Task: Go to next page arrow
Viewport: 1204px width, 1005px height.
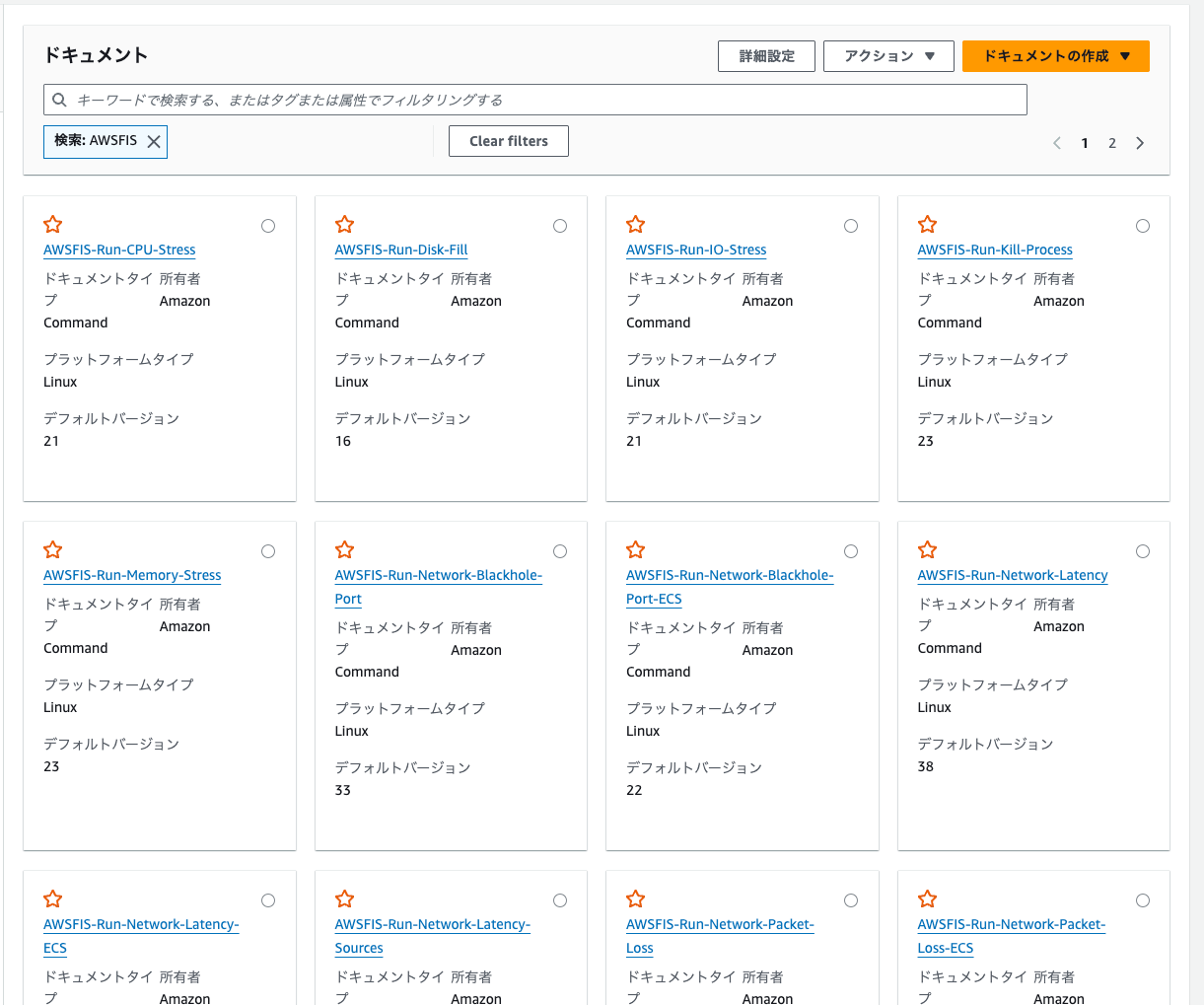Action: (1140, 143)
